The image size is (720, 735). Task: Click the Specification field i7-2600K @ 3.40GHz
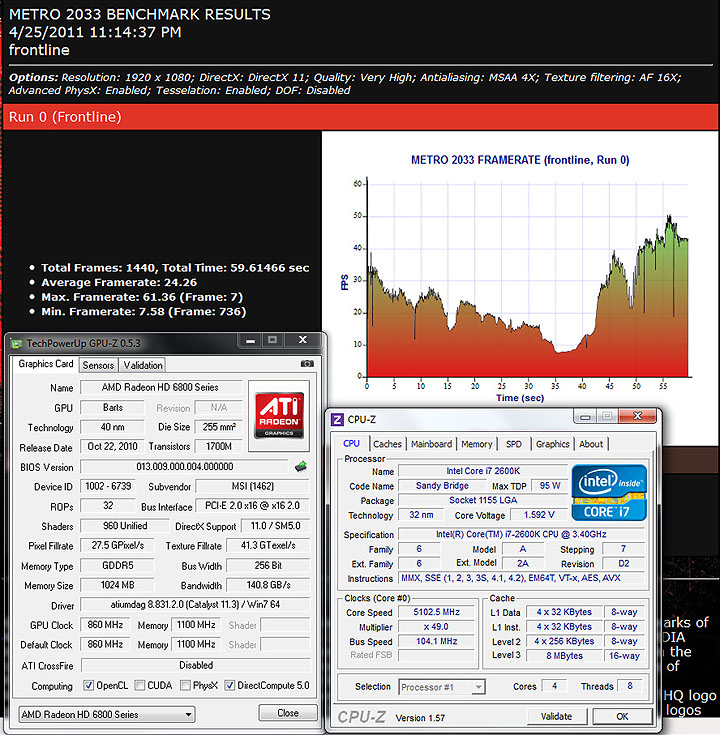coord(521,534)
